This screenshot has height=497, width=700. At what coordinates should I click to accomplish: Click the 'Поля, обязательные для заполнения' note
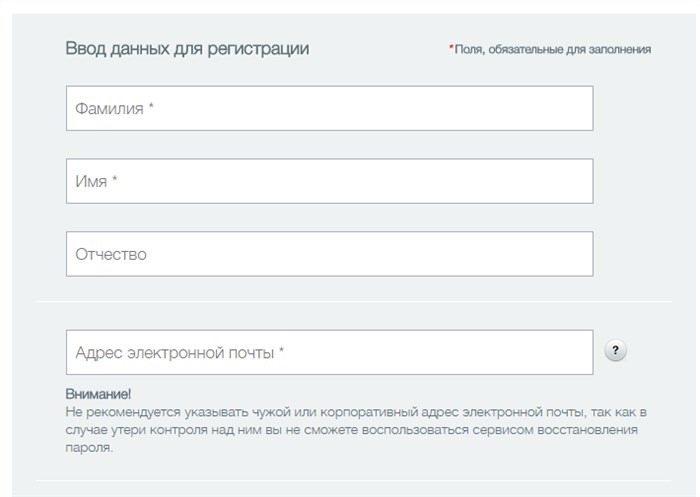tap(550, 49)
